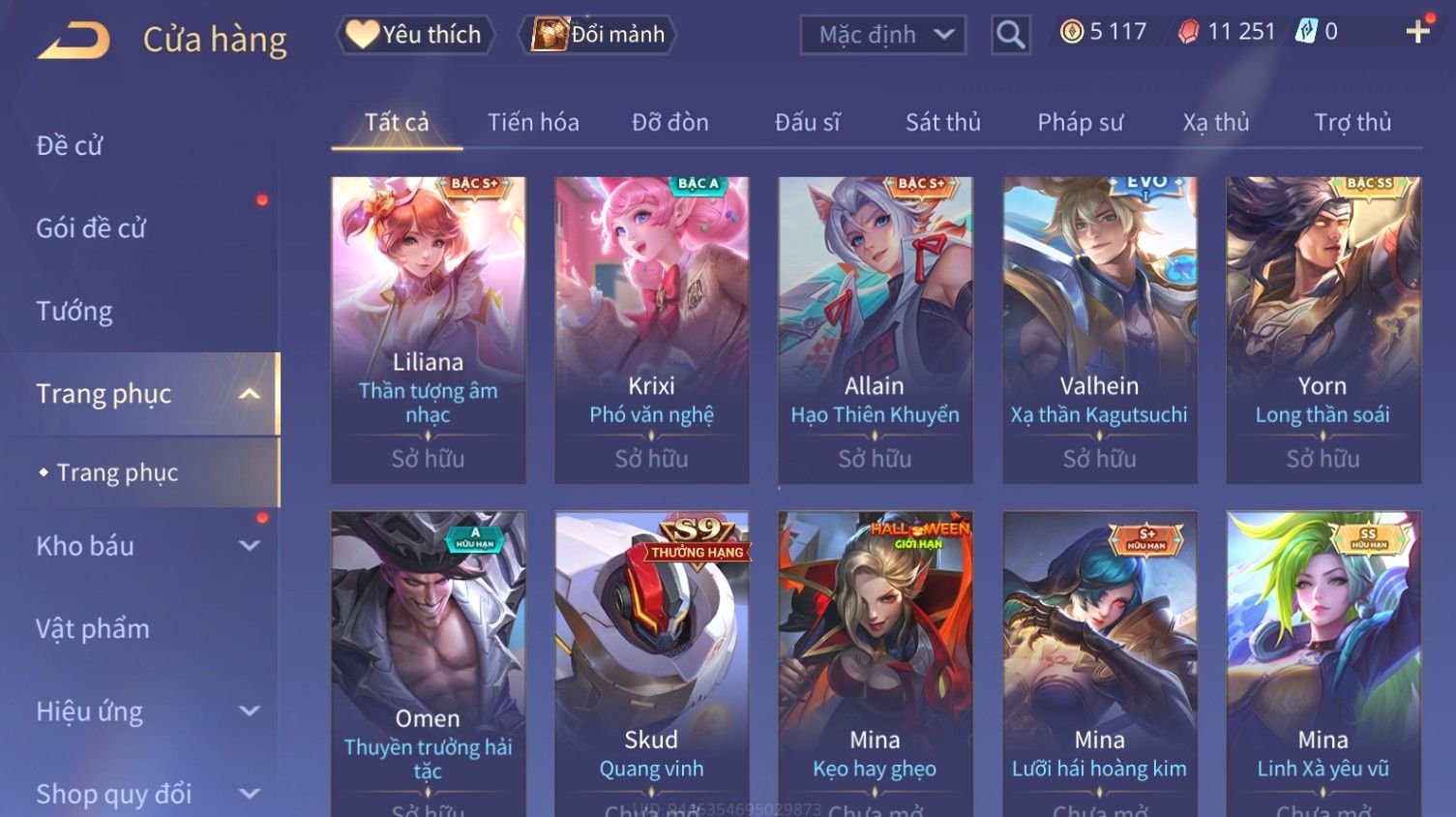Go to Gói đề cử section

pyautogui.click(x=91, y=228)
